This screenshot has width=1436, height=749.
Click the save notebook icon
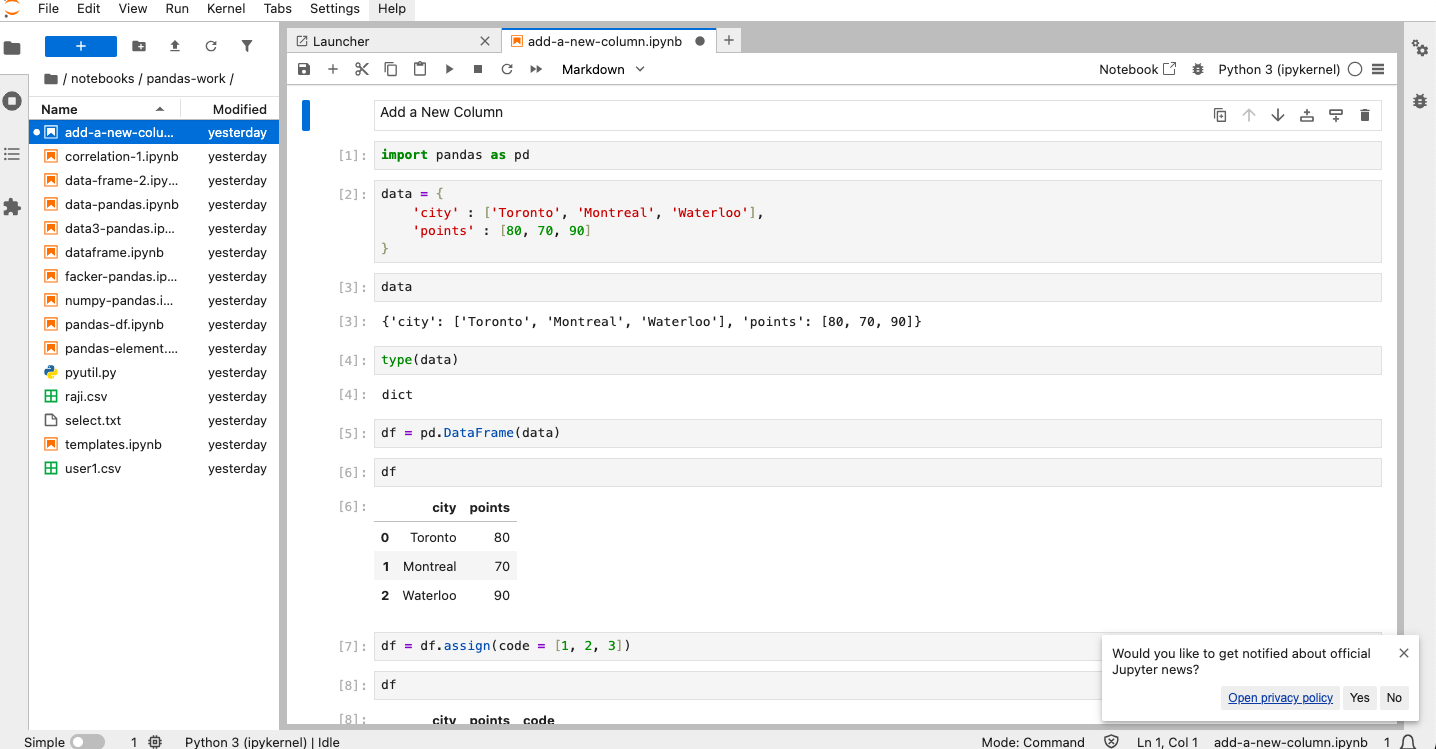coord(304,69)
